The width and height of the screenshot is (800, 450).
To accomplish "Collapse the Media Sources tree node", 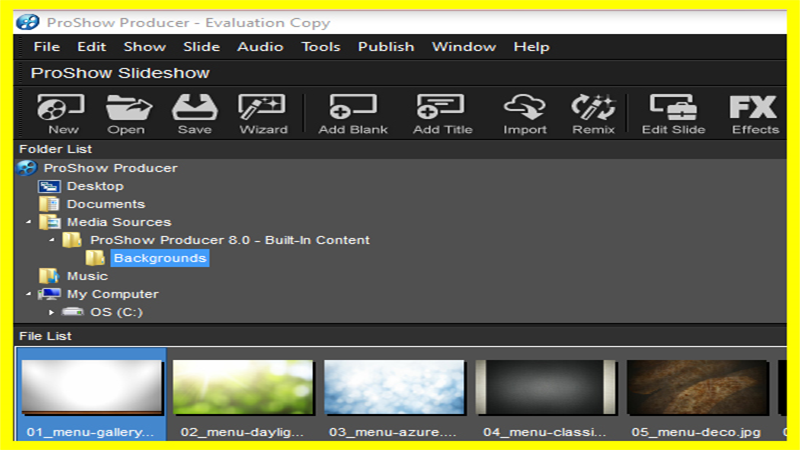I will (x=29, y=222).
